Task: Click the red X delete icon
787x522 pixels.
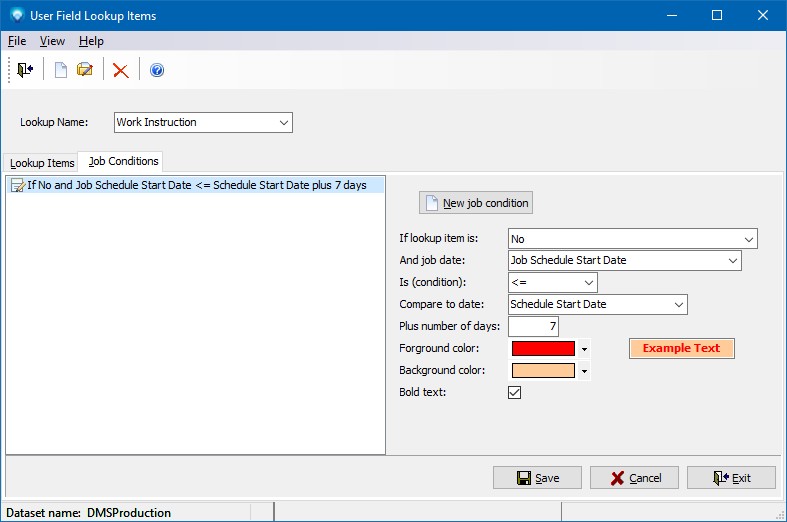Action: tap(121, 70)
